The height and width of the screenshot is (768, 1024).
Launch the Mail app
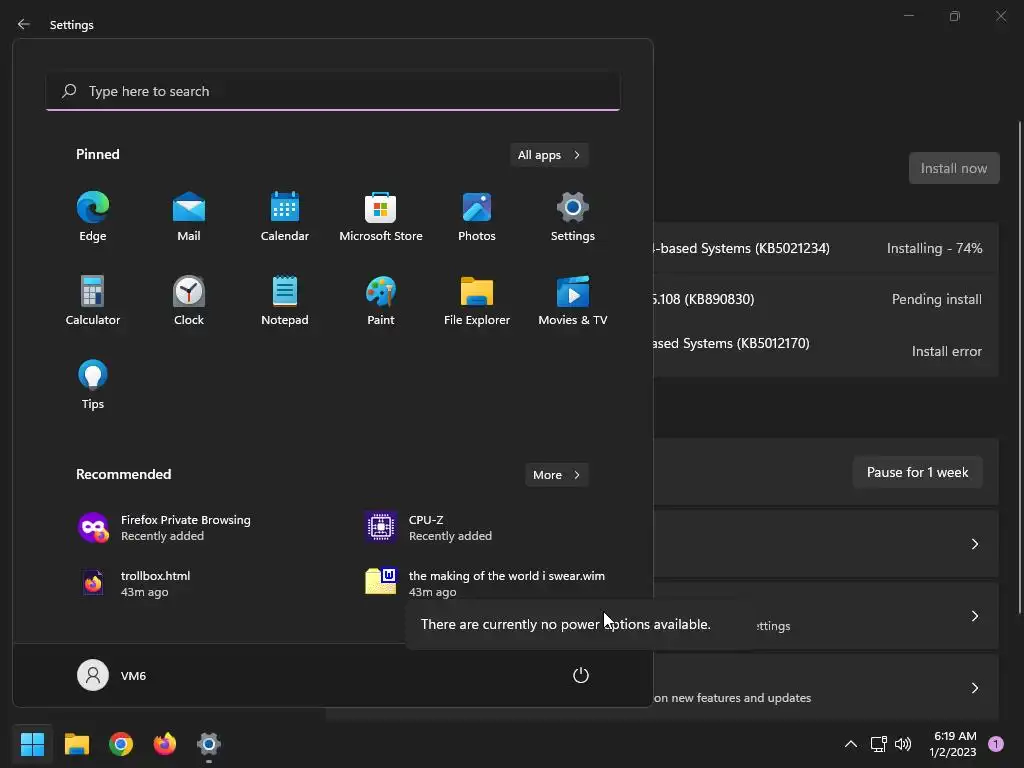click(x=189, y=217)
